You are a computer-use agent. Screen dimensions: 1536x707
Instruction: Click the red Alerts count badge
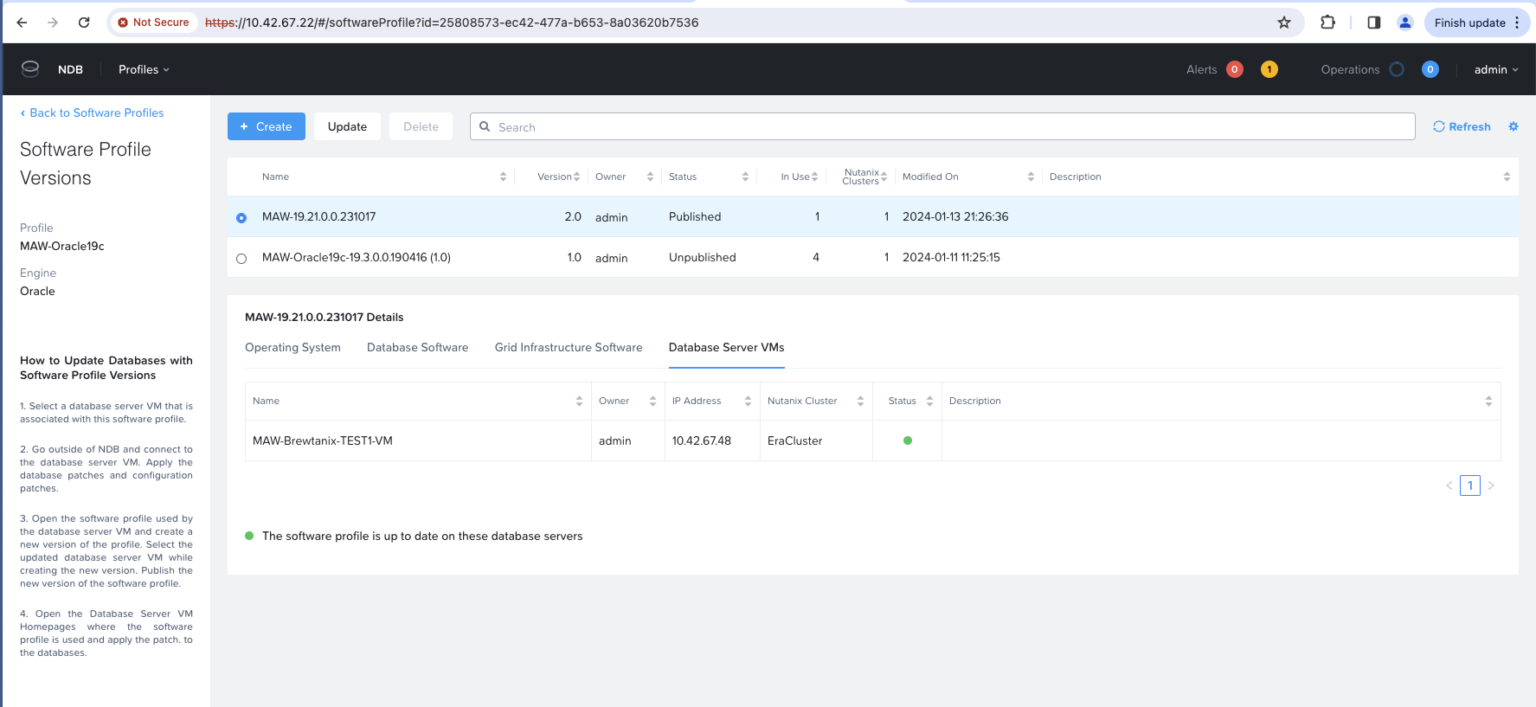coord(1234,69)
